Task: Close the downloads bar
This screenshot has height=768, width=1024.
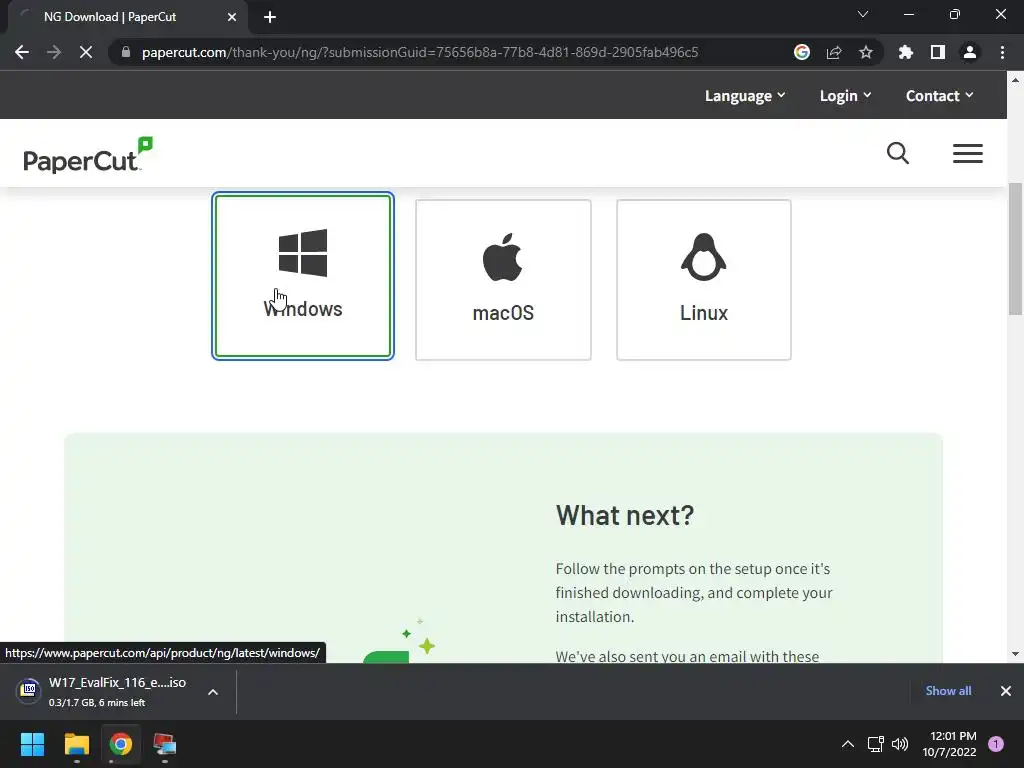Action: coord(1006,691)
